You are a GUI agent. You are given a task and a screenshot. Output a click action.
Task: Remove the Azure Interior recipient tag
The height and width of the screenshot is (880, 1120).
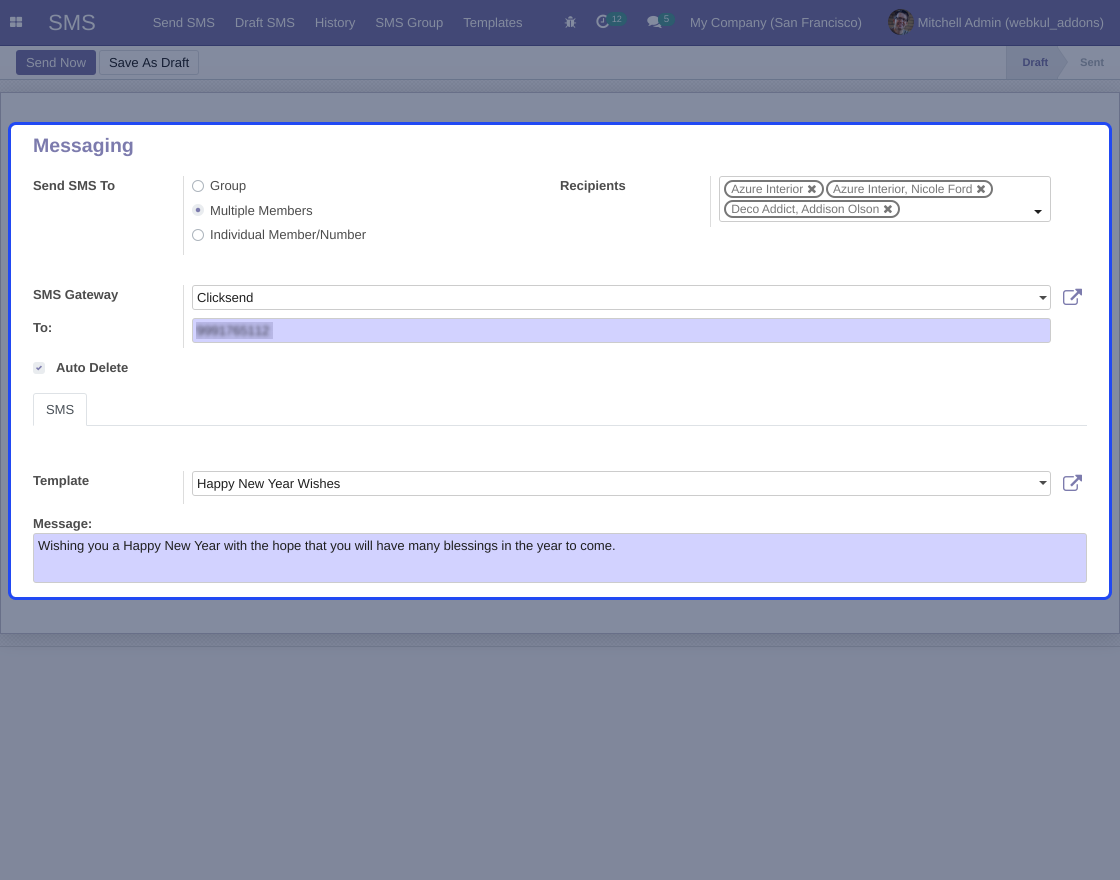coord(811,189)
